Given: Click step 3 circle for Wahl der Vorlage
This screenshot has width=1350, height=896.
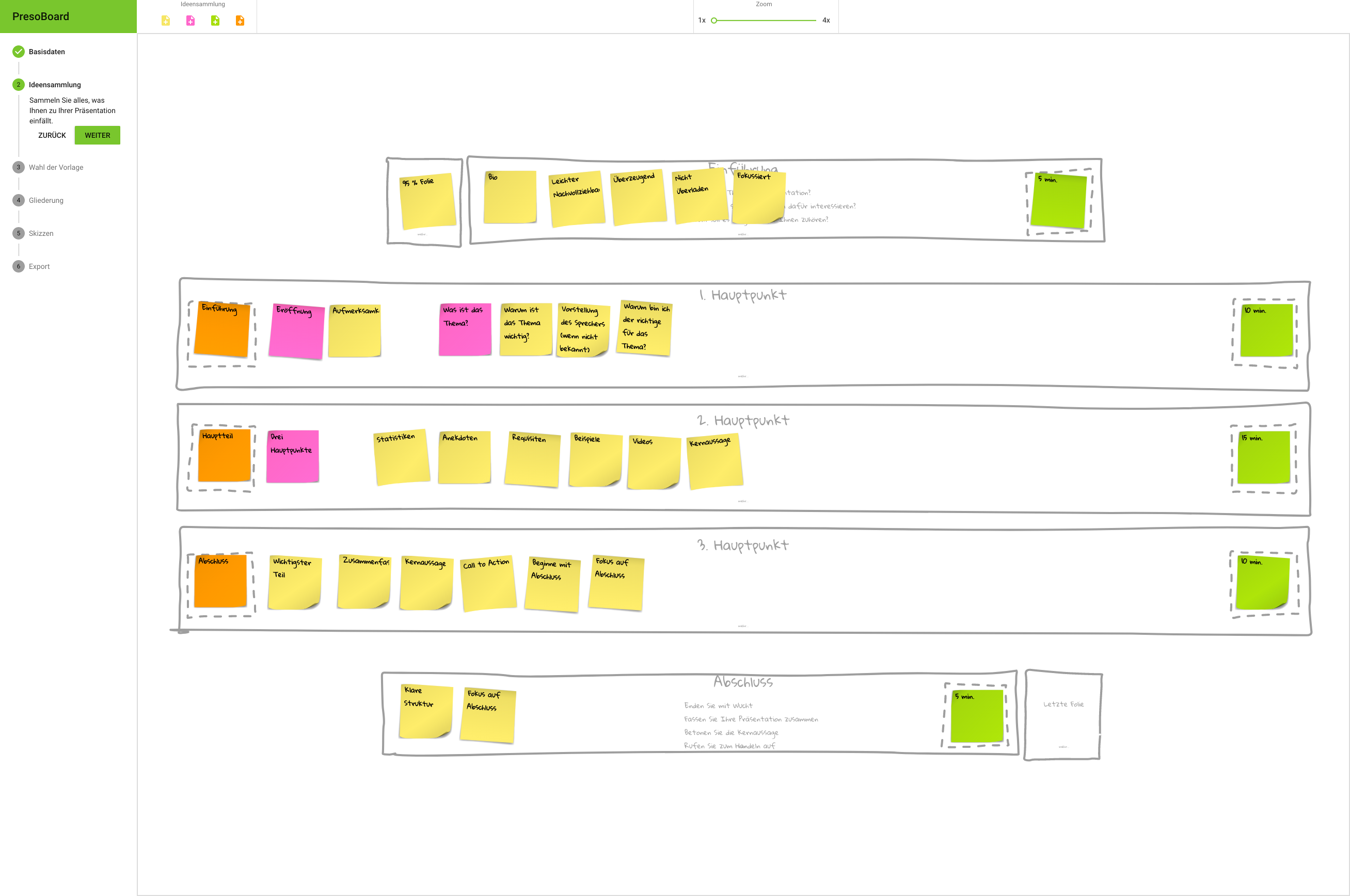Looking at the screenshot, I should click(x=18, y=167).
